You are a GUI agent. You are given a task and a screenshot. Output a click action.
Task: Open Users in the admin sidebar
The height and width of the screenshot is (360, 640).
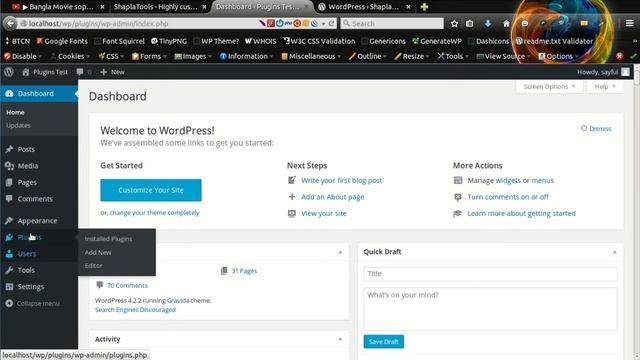pyautogui.click(x=27, y=253)
